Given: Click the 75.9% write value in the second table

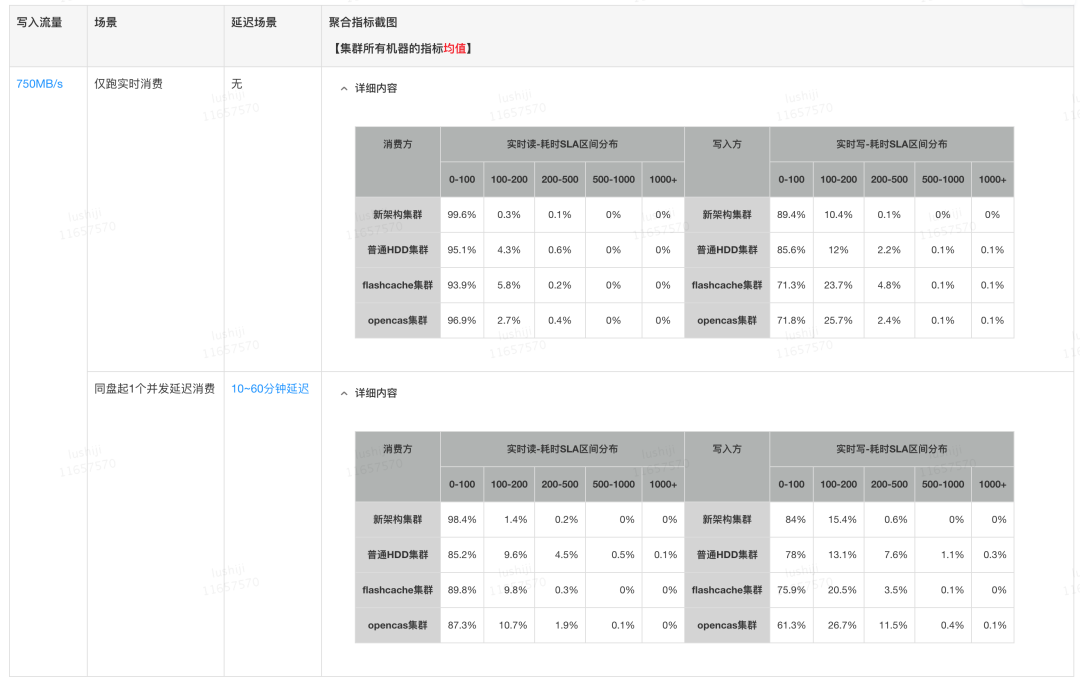Looking at the screenshot, I should point(791,590).
